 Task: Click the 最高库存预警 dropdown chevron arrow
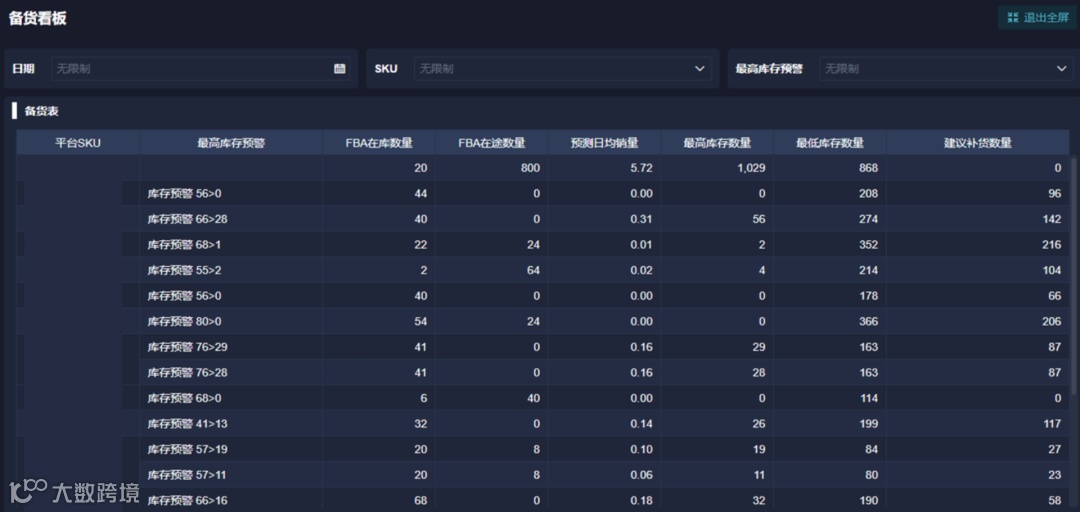click(1061, 68)
